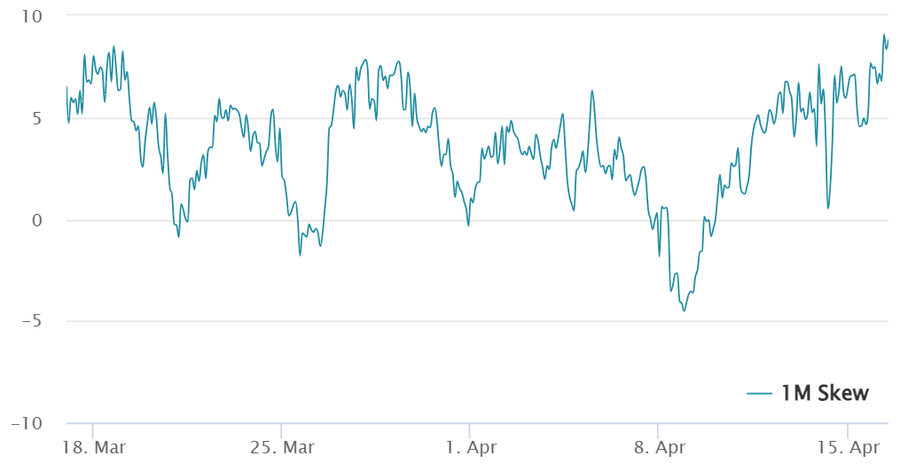This screenshot has height=473, width=900.
Task: Click the 15. Apr x-axis label
Action: pos(847,447)
